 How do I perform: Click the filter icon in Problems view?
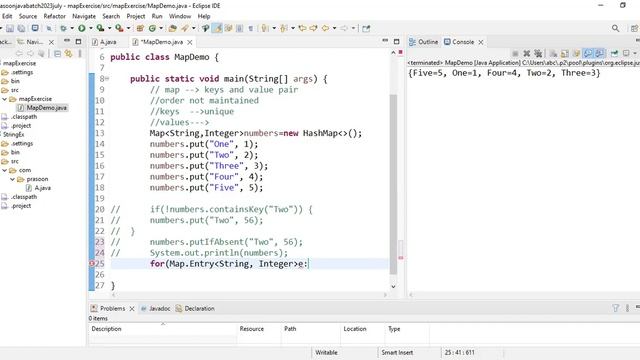616,308
